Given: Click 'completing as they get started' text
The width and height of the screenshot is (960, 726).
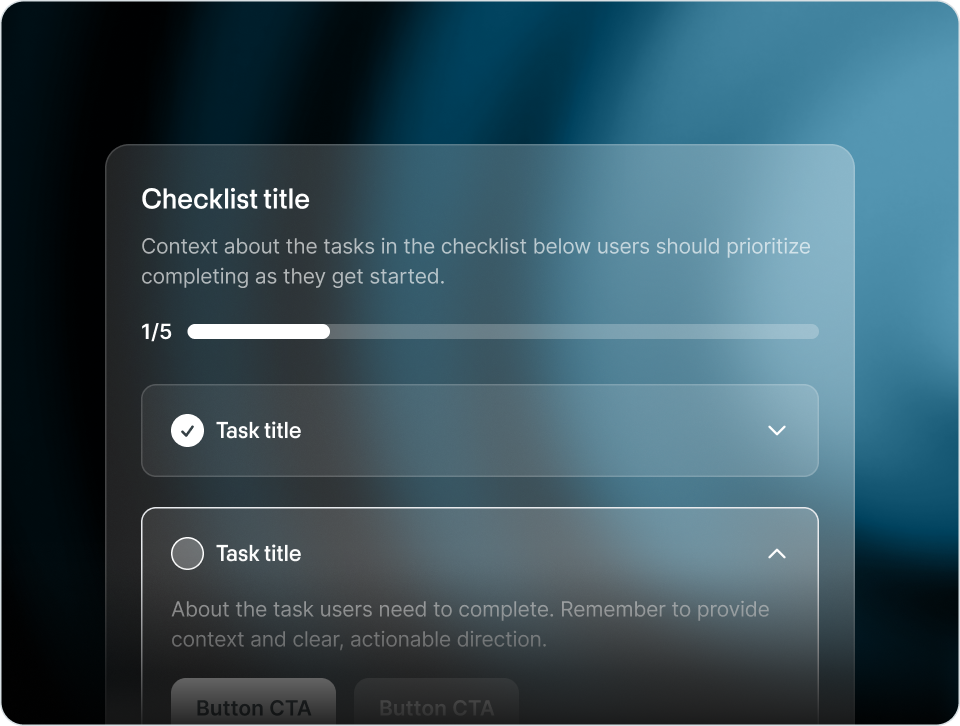Looking at the screenshot, I should click(x=292, y=277).
